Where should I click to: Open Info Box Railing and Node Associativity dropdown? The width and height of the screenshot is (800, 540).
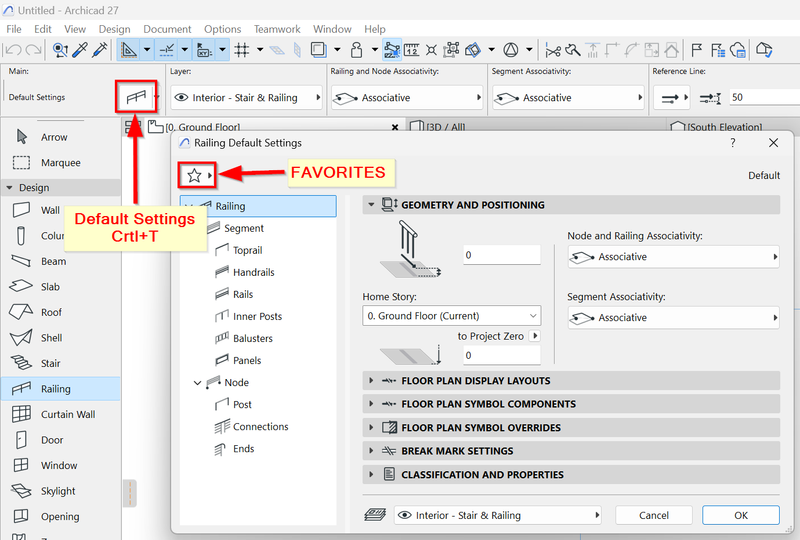(x=407, y=97)
